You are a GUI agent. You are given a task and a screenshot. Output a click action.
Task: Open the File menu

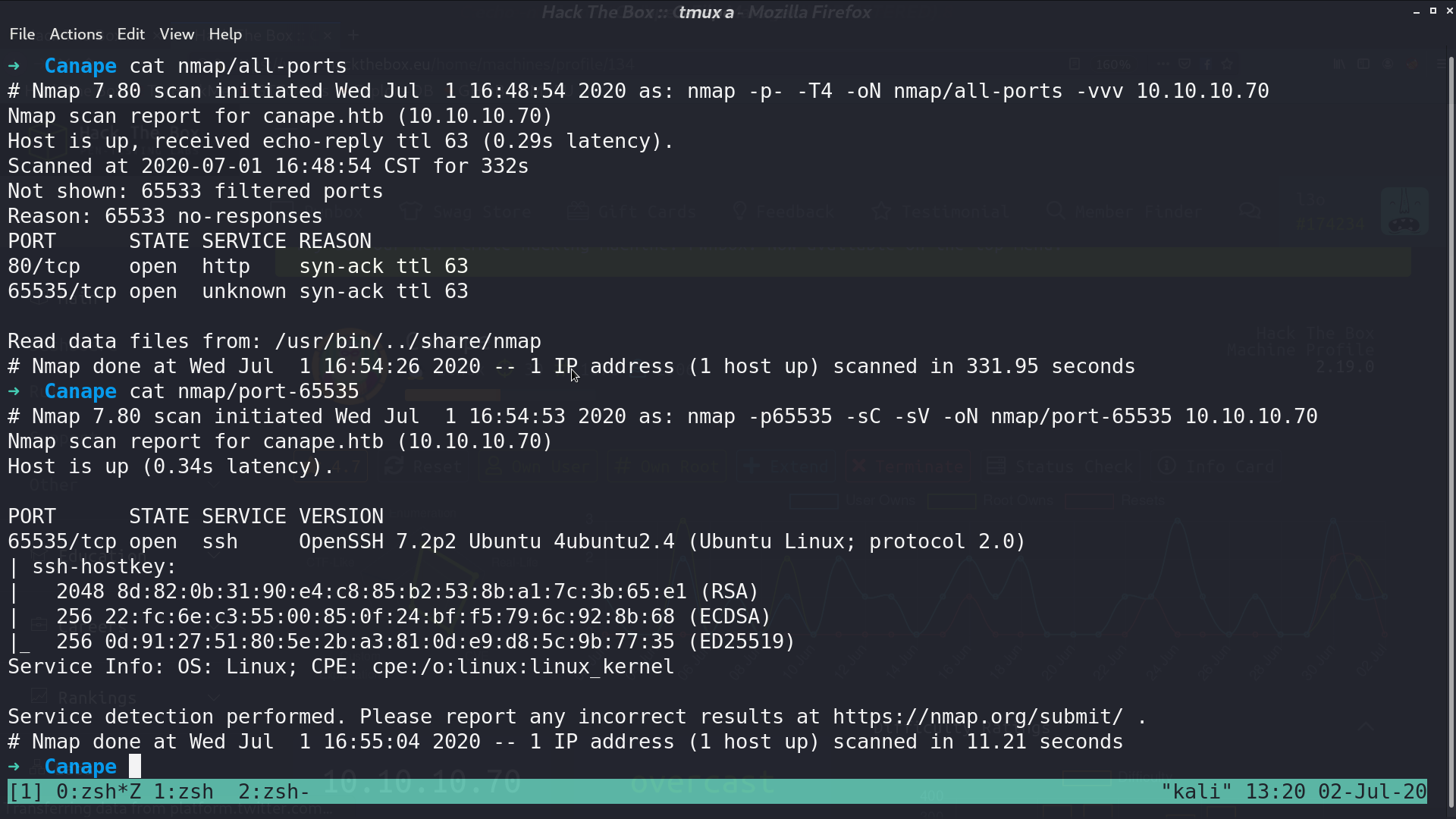(x=22, y=34)
